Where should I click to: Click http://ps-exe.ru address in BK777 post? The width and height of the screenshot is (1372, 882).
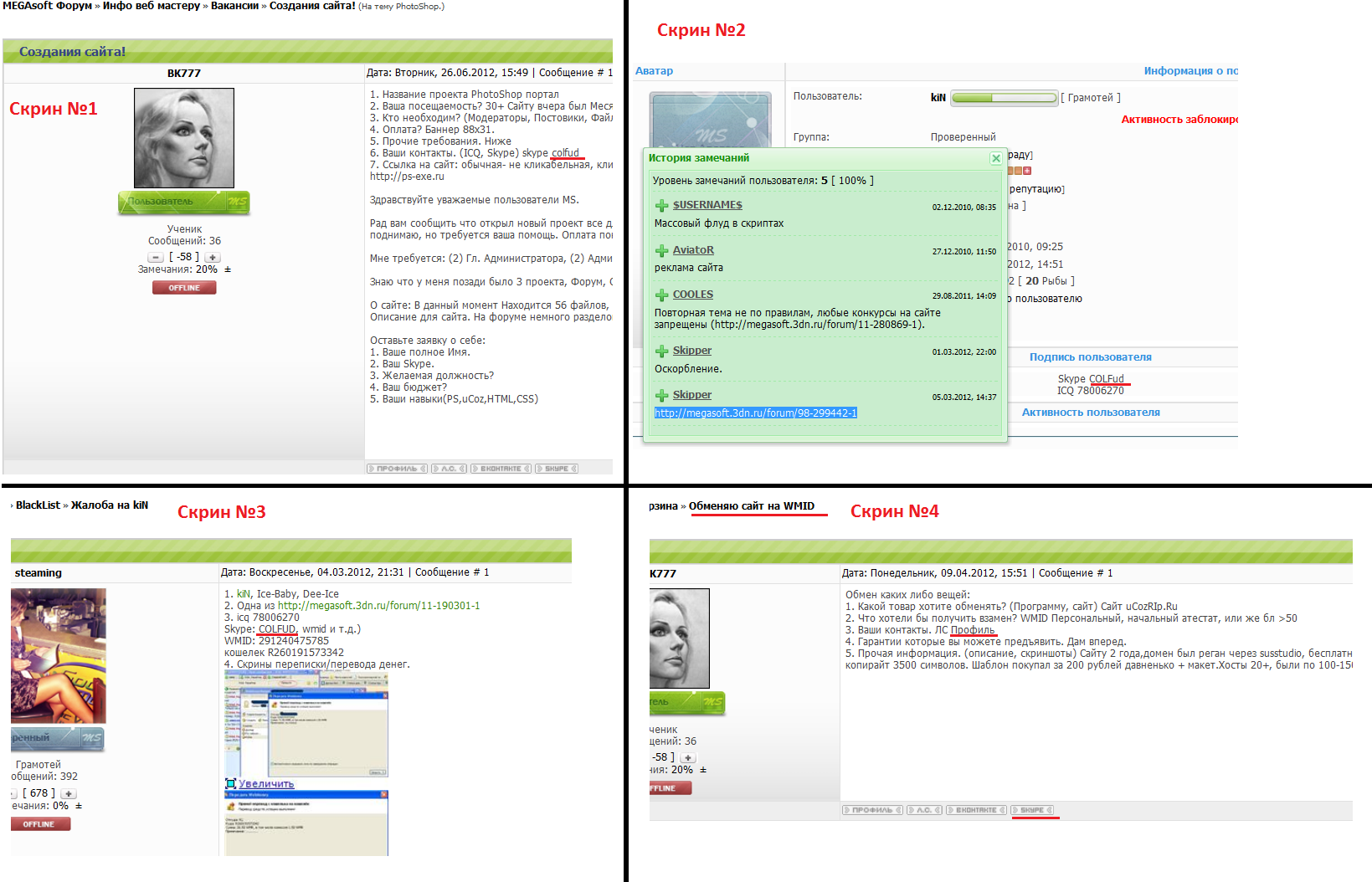pos(407,177)
